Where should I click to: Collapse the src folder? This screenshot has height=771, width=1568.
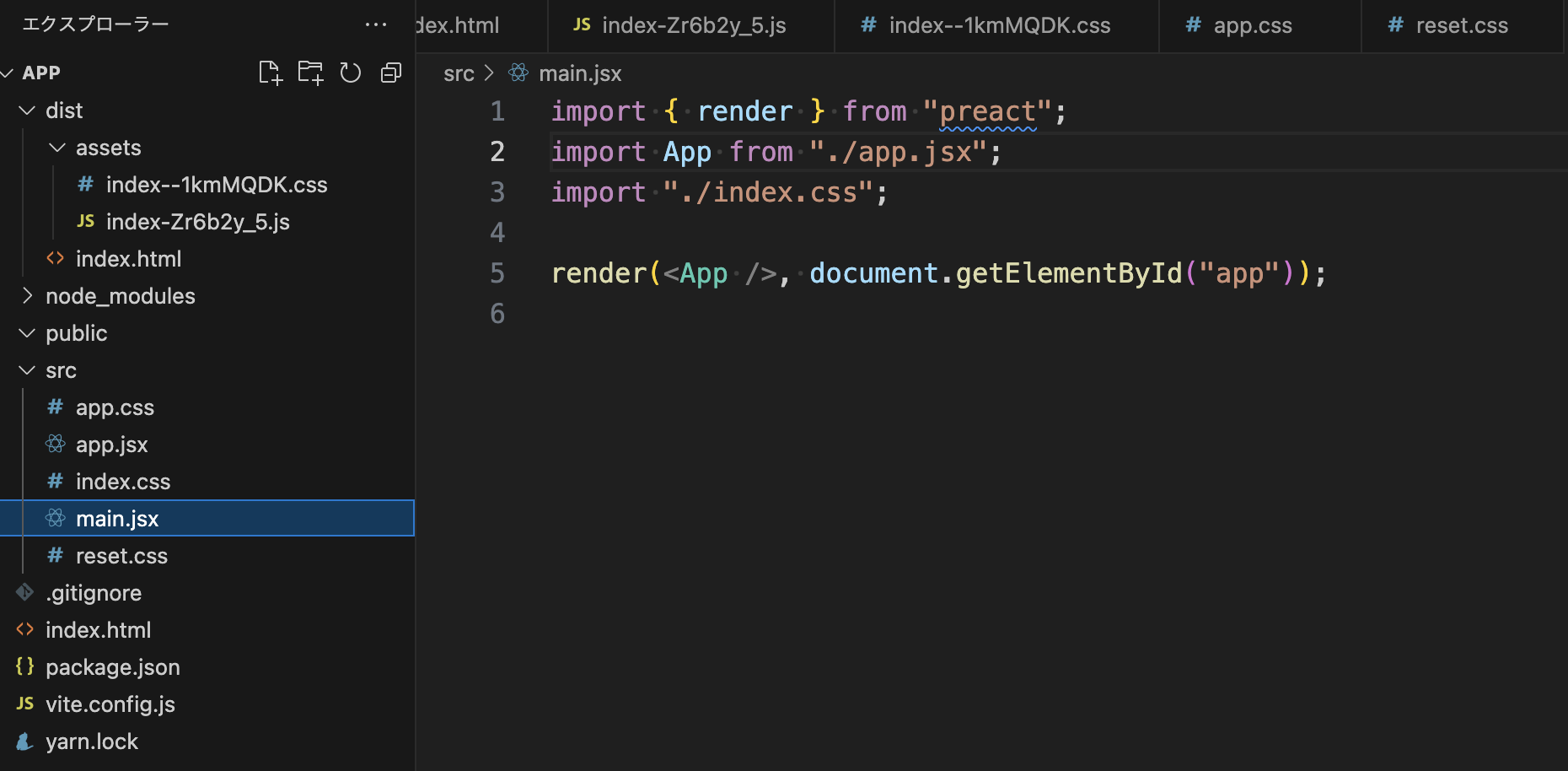click(x=26, y=369)
